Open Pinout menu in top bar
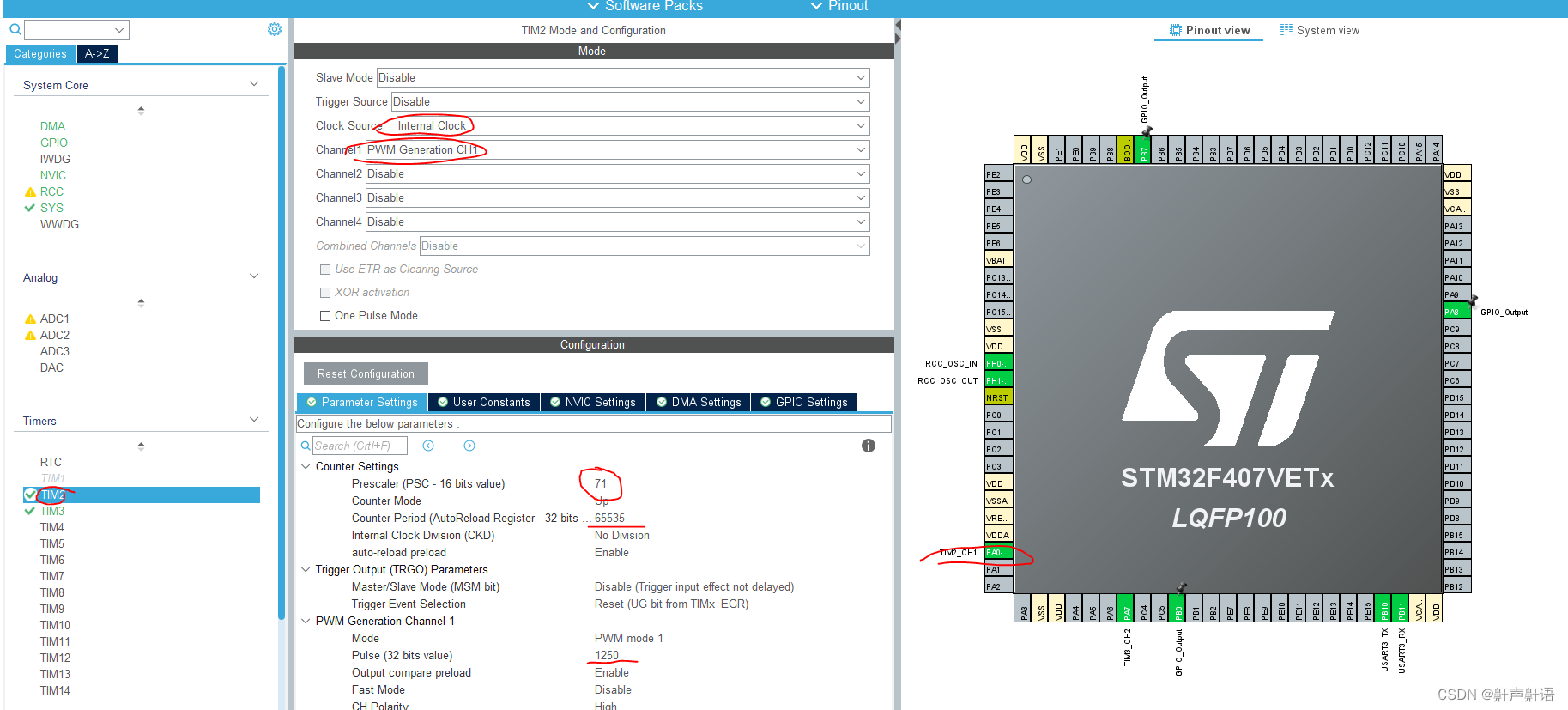Screen dimensions: 1568x710 pyautogui.click(x=840, y=7)
